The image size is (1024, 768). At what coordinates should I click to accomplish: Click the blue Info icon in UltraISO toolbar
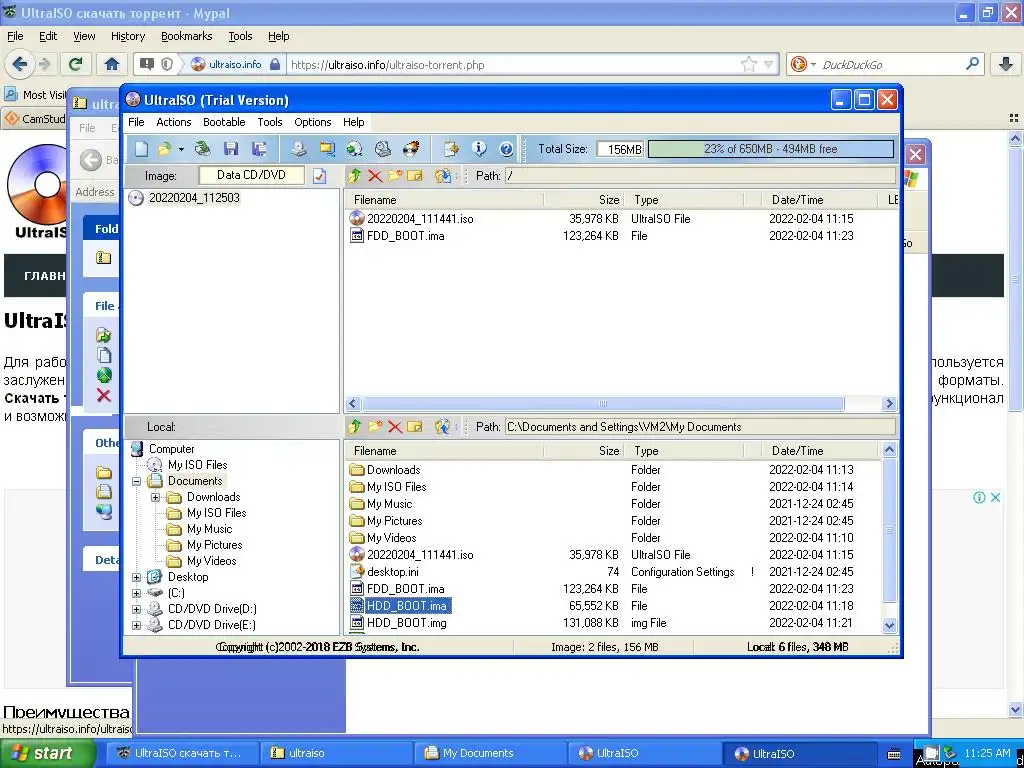[x=479, y=149]
